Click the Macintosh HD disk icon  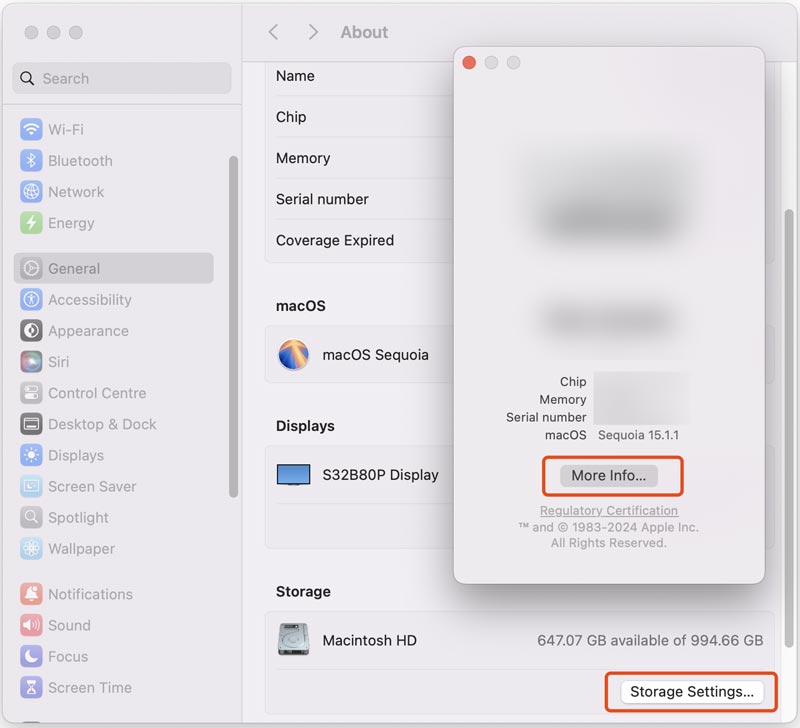coord(293,640)
